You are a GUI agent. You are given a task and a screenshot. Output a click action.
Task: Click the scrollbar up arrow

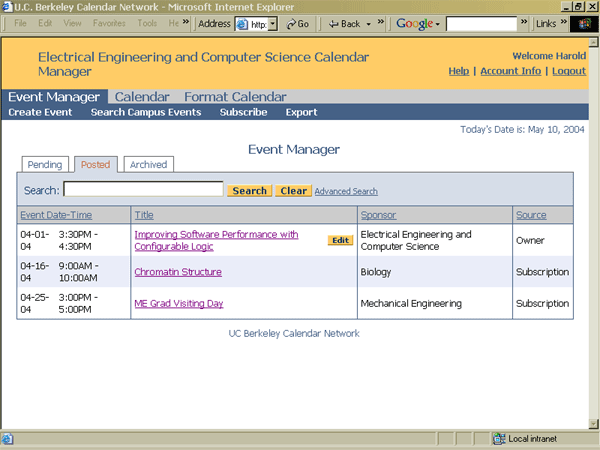[x=593, y=42]
